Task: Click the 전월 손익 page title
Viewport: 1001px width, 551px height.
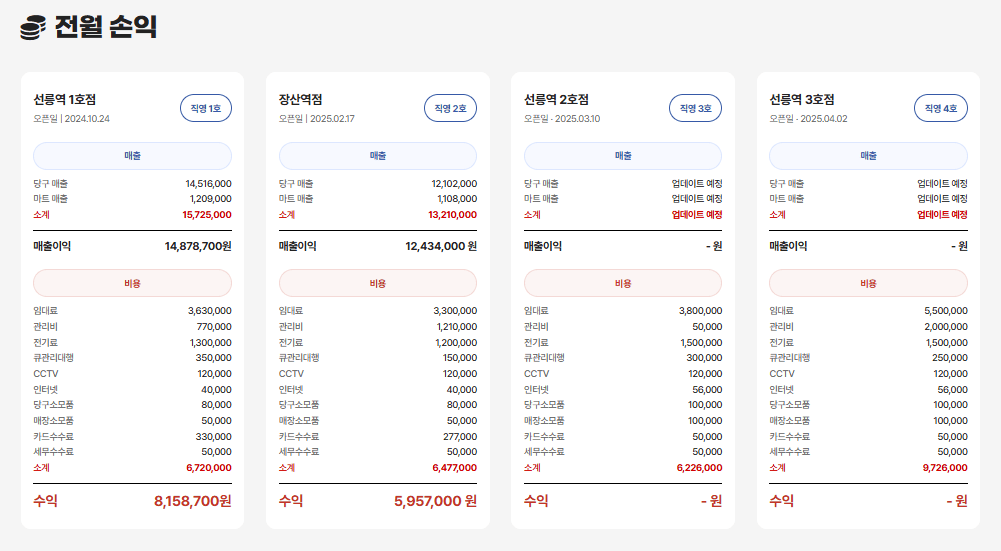Action: coord(105,27)
